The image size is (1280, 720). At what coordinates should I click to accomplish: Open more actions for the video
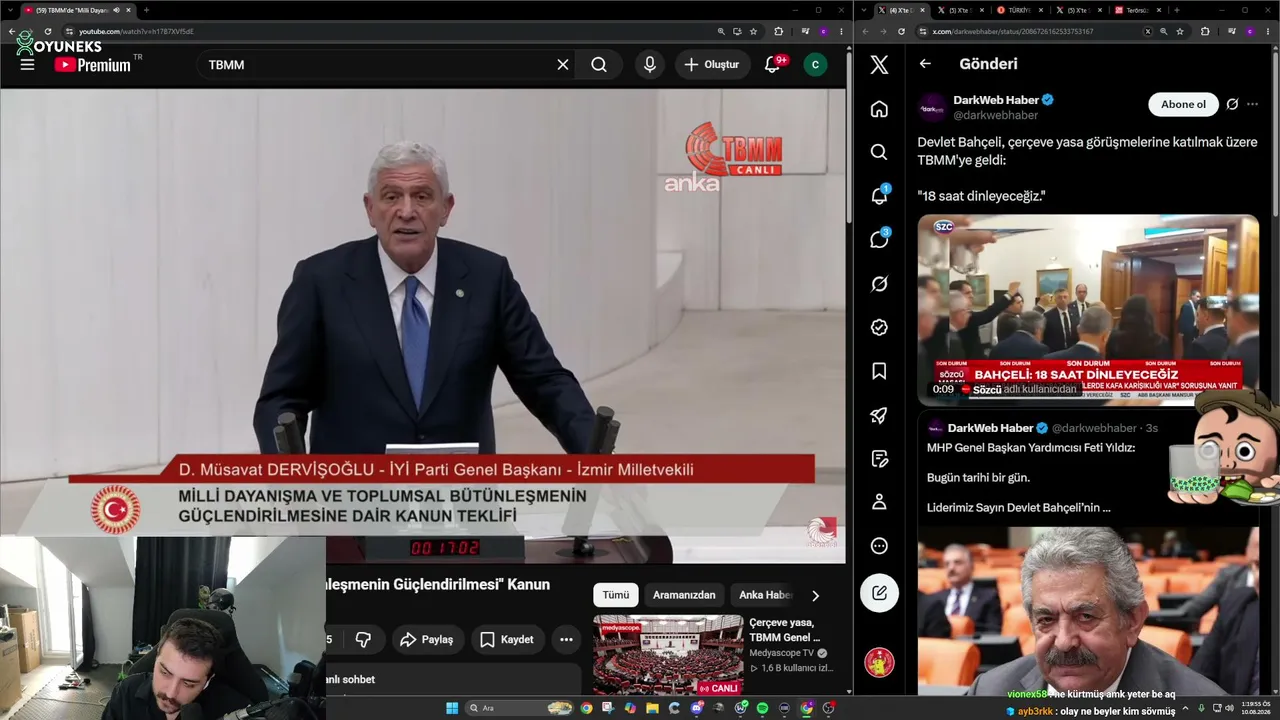[566, 639]
